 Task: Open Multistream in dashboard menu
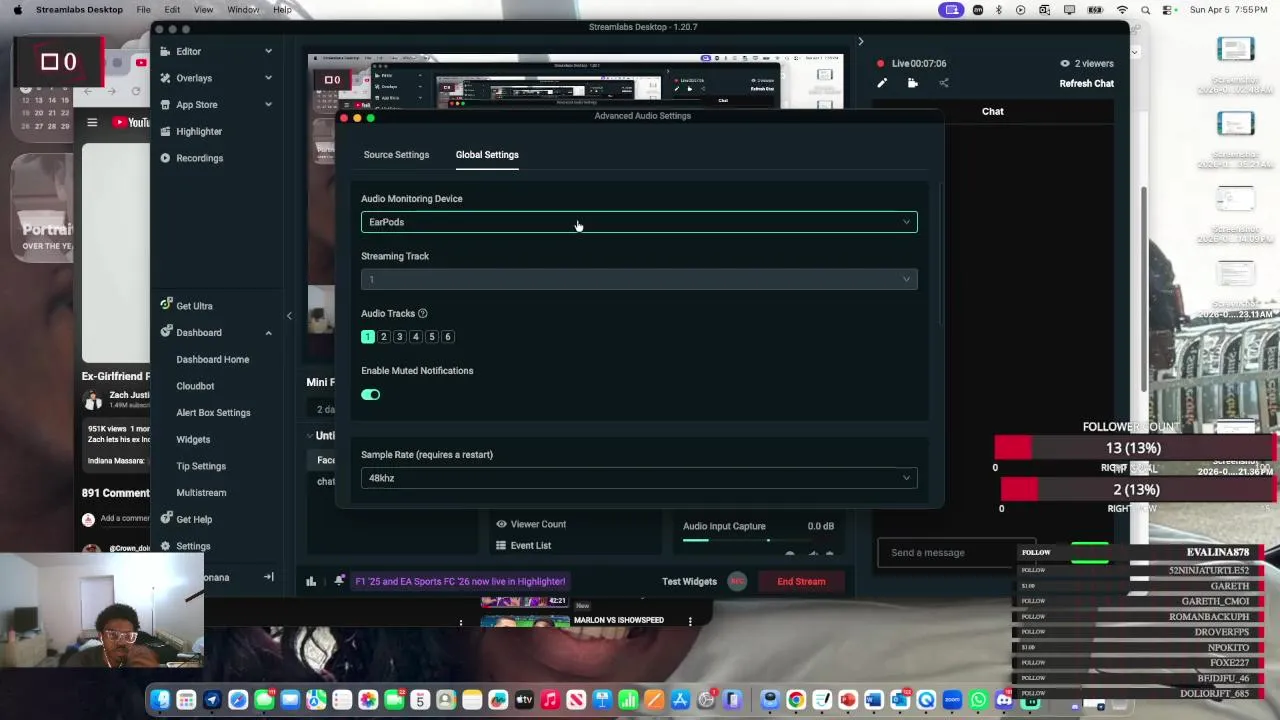click(x=201, y=493)
